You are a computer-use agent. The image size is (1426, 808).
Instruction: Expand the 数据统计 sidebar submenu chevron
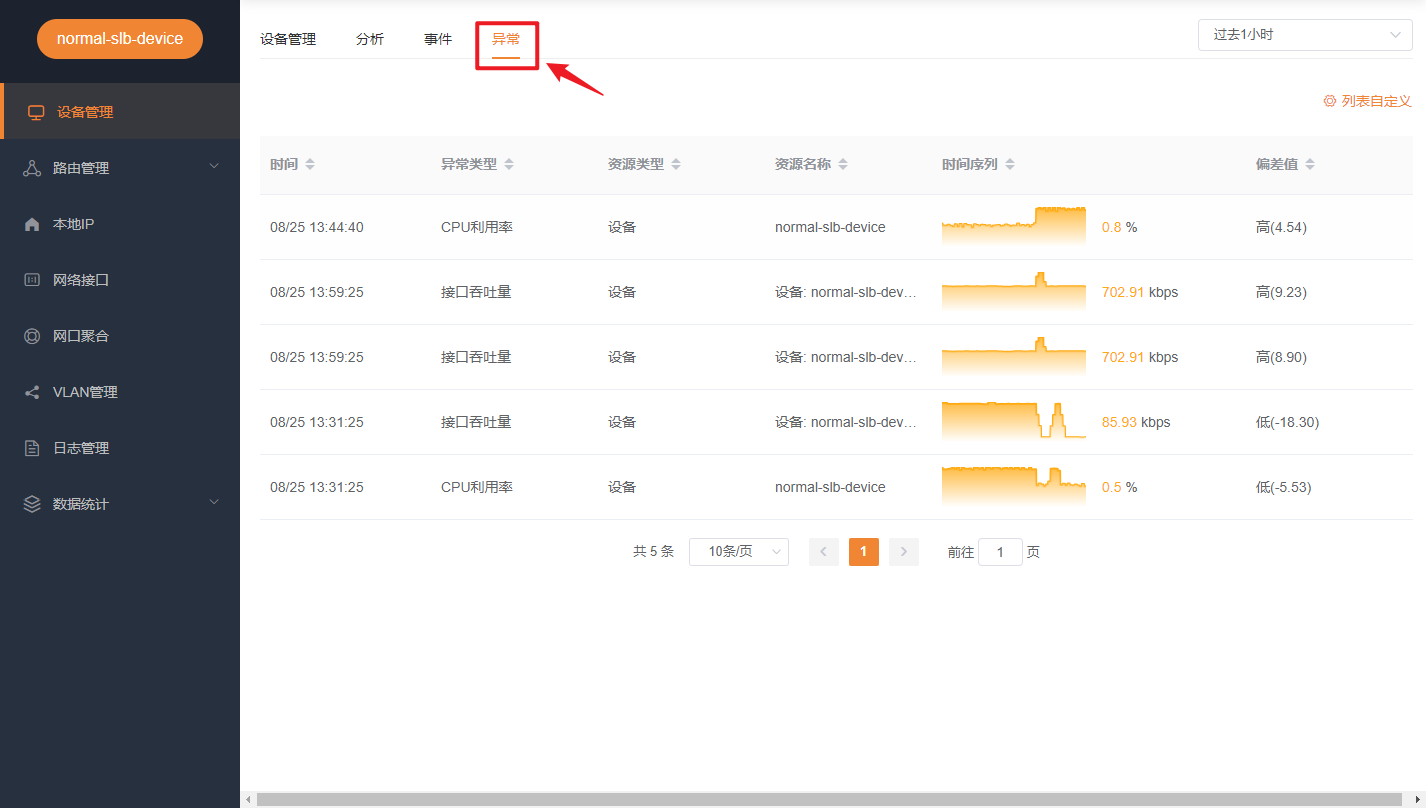coord(213,503)
